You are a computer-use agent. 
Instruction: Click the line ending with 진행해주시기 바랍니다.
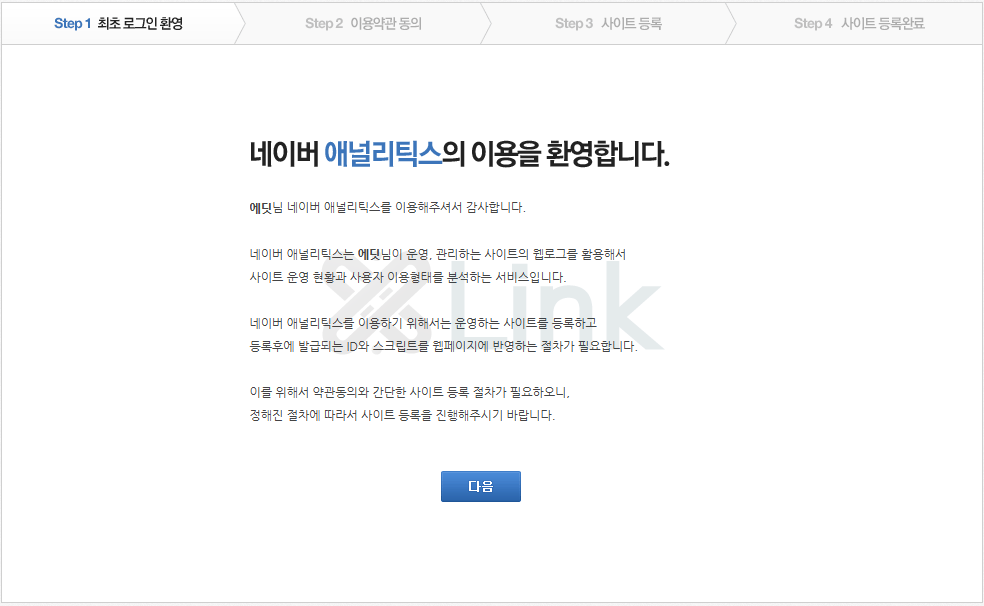point(402,415)
